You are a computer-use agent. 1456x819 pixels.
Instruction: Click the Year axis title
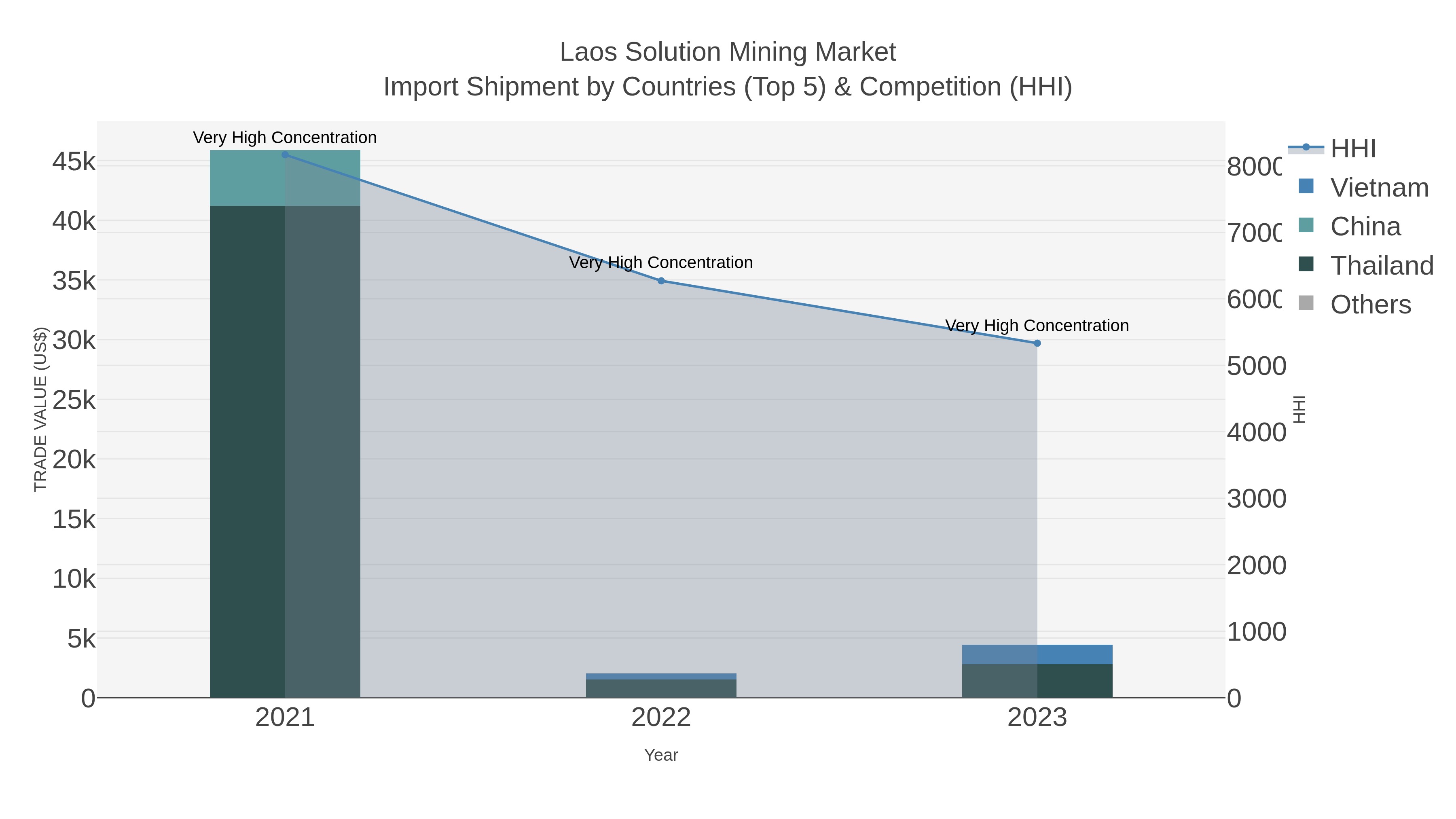coord(661,755)
